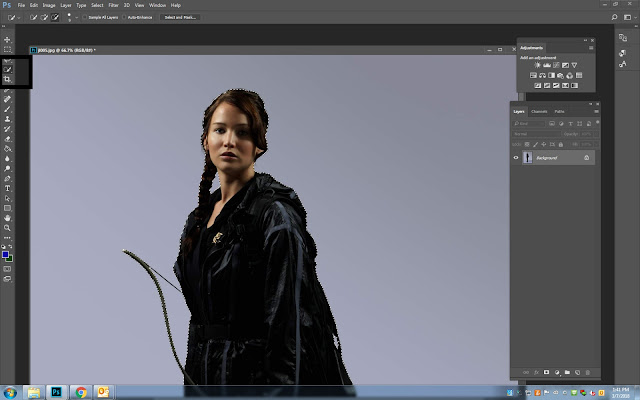Select the History Brush tool

(x=7, y=129)
